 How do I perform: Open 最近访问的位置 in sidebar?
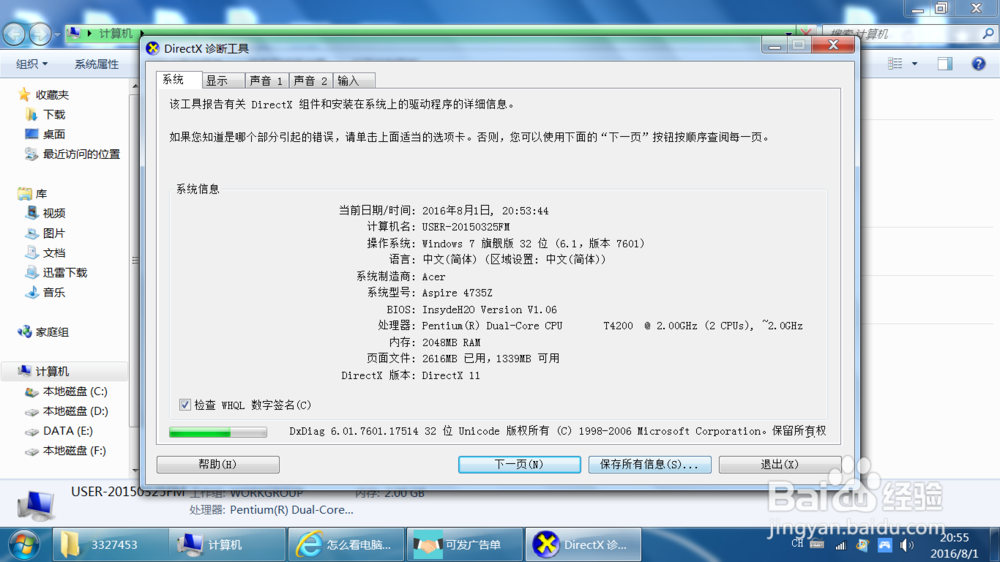click(x=81, y=154)
